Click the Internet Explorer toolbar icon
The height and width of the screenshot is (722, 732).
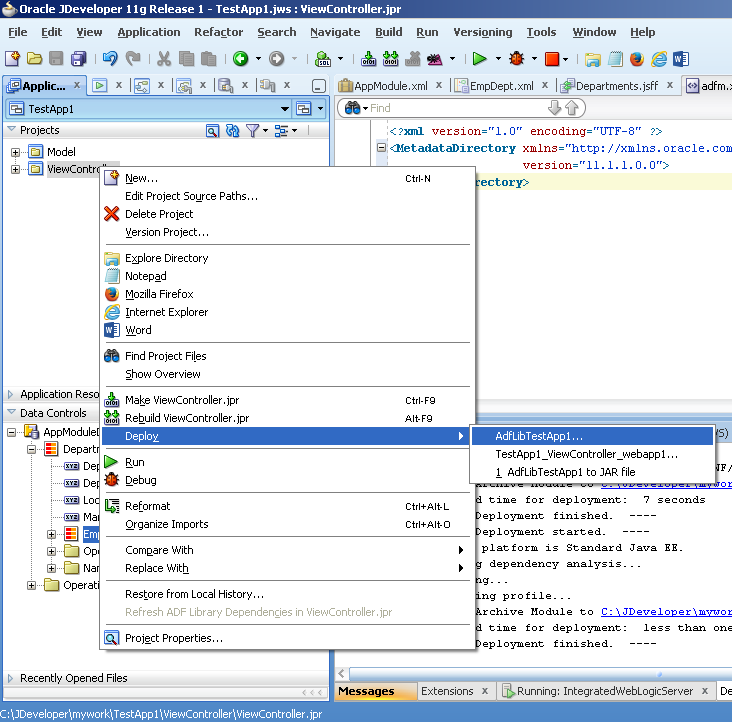click(x=659, y=59)
